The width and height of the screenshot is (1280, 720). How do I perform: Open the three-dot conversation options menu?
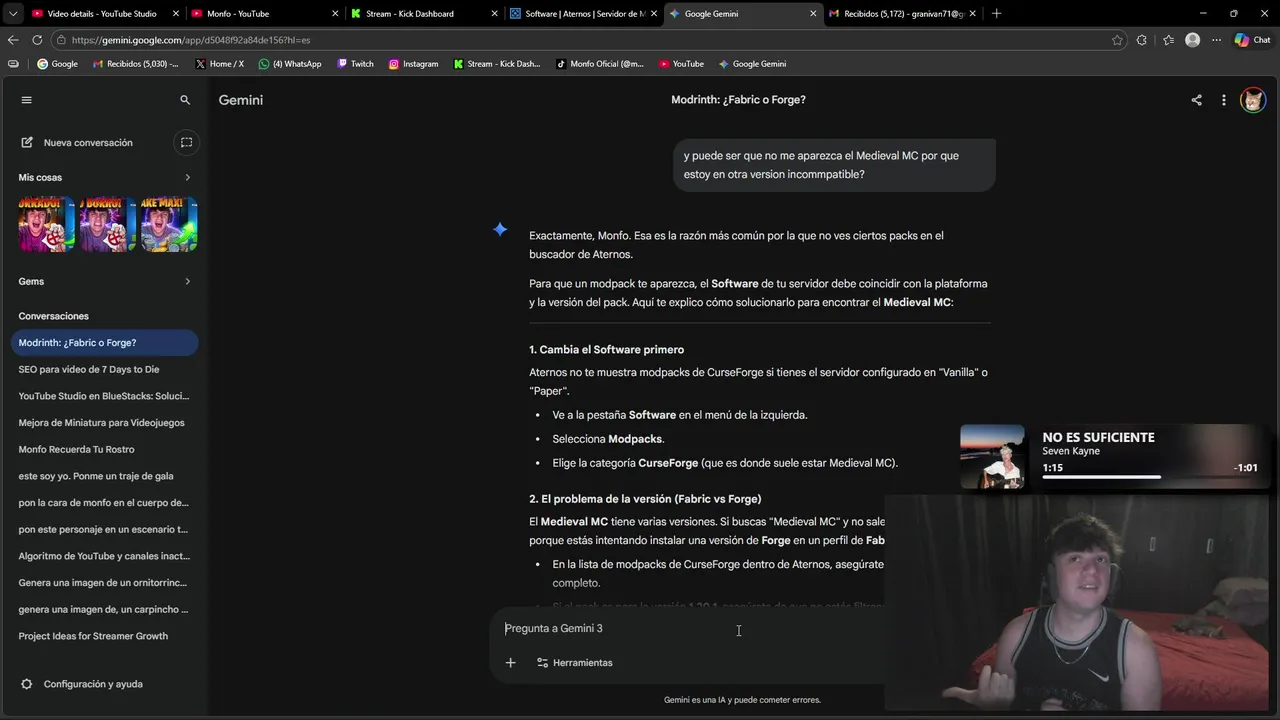coord(1223,100)
